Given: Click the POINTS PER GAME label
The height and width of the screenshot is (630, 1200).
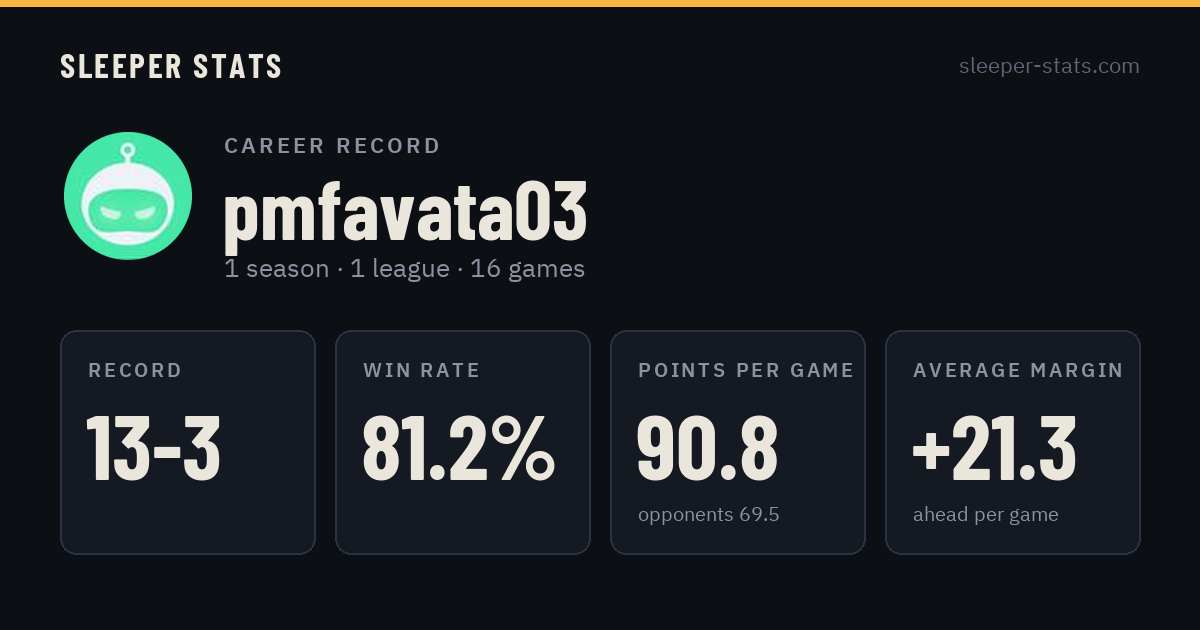Looking at the screenshot, I should click(x=746, y=370).
